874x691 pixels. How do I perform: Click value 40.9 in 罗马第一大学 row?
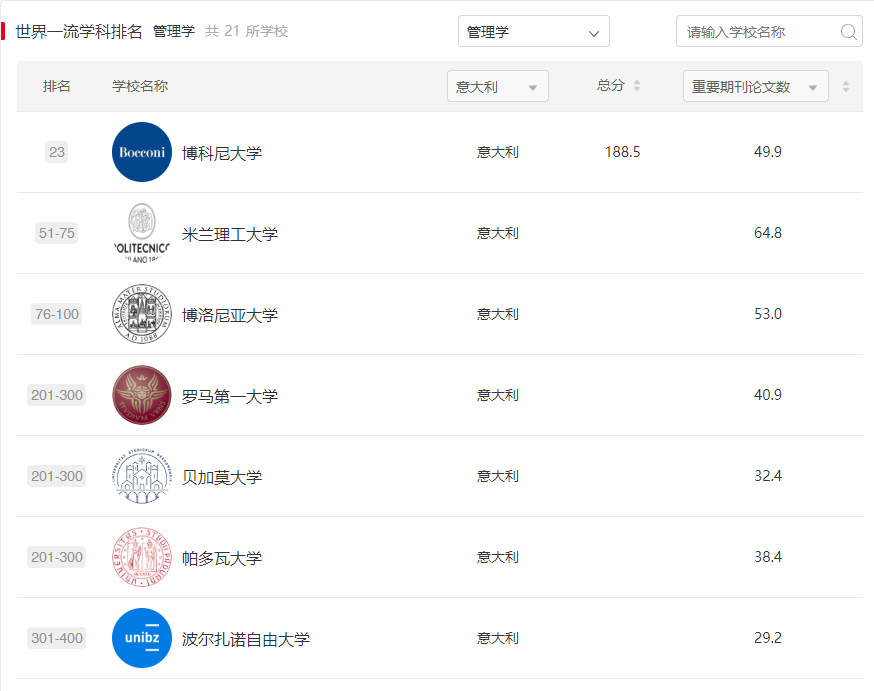click(x=768, y=395)
